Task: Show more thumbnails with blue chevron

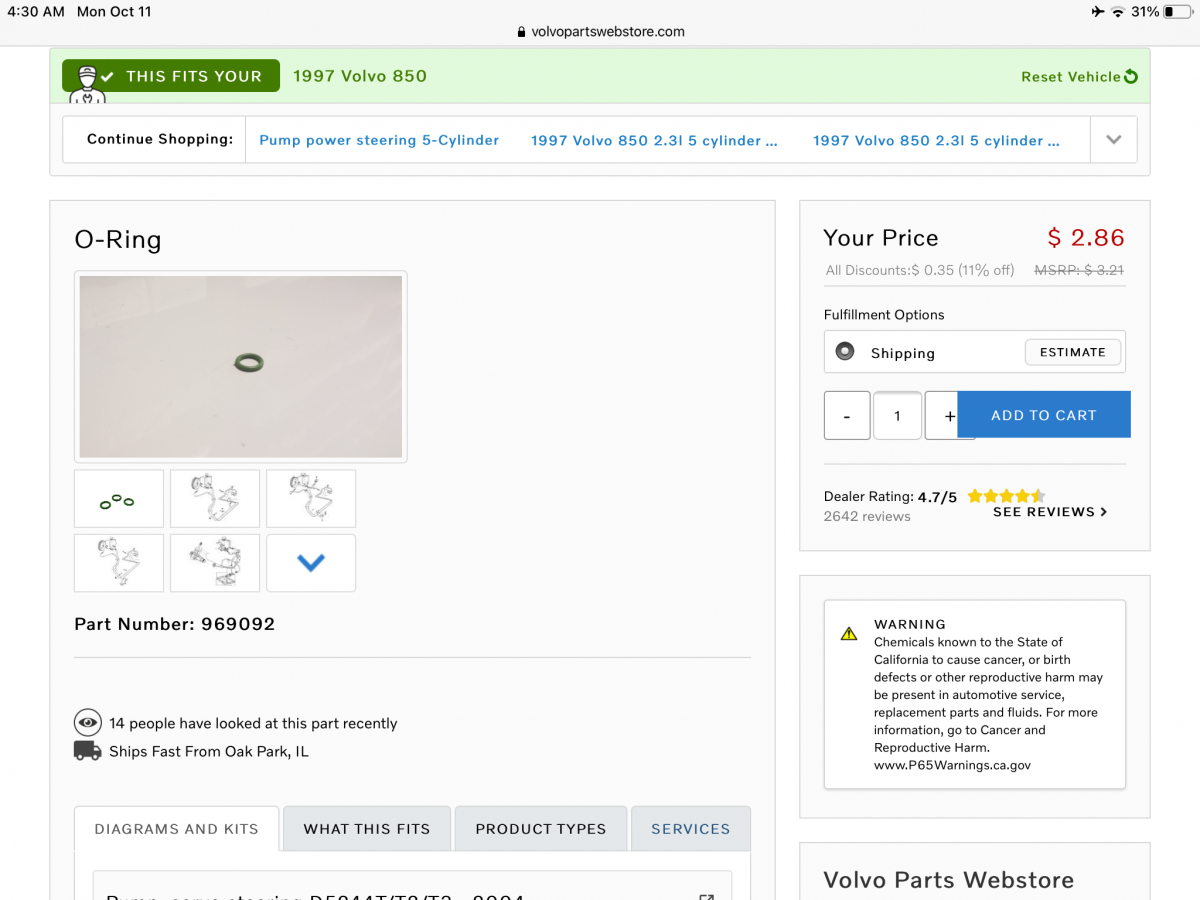Action: click(311, 563)
